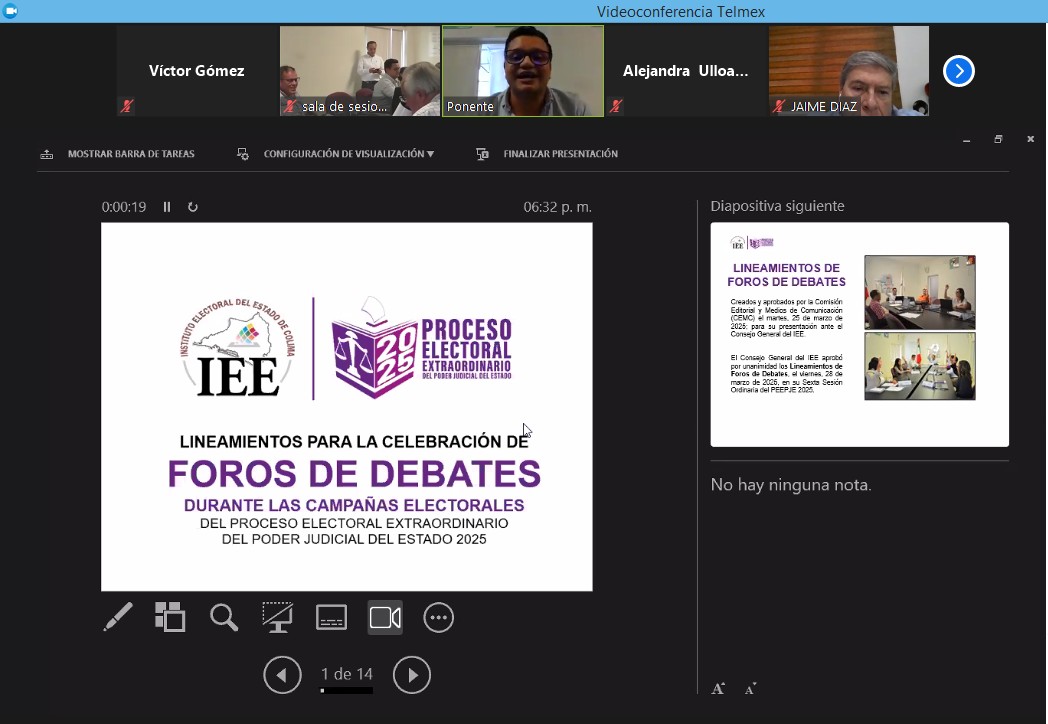The image size is (1048, 724).
Task: Click FINALIZAR PRESENTACIÓN
Action: [x=561, y=154]
